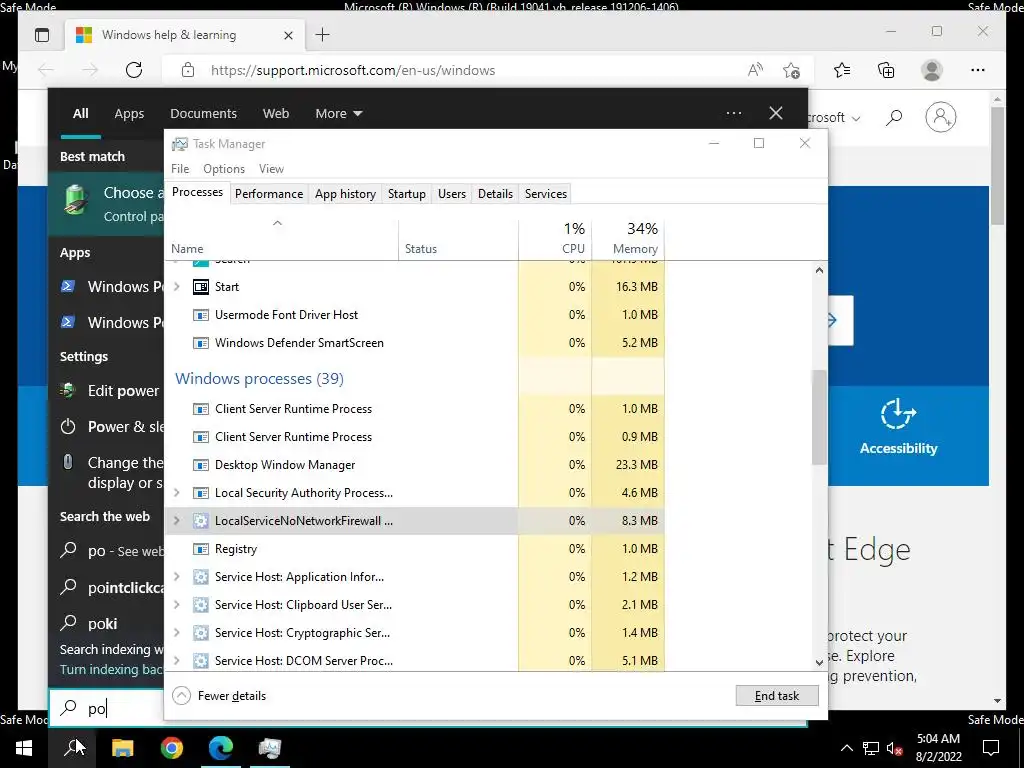
Task: Click the Task Manager vertical scrollbar thumb
Action: (819, 418)
